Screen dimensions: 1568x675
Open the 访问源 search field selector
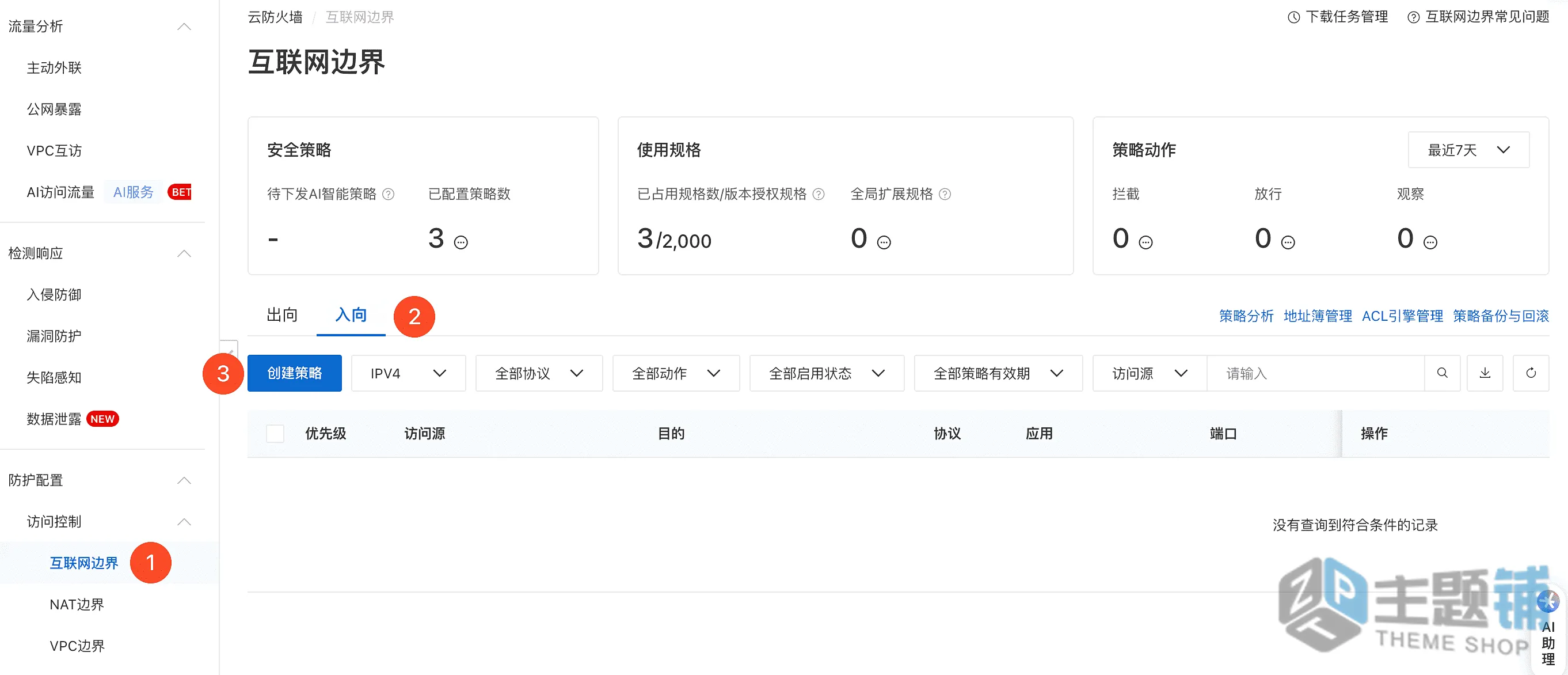[x=1150, y=373]
